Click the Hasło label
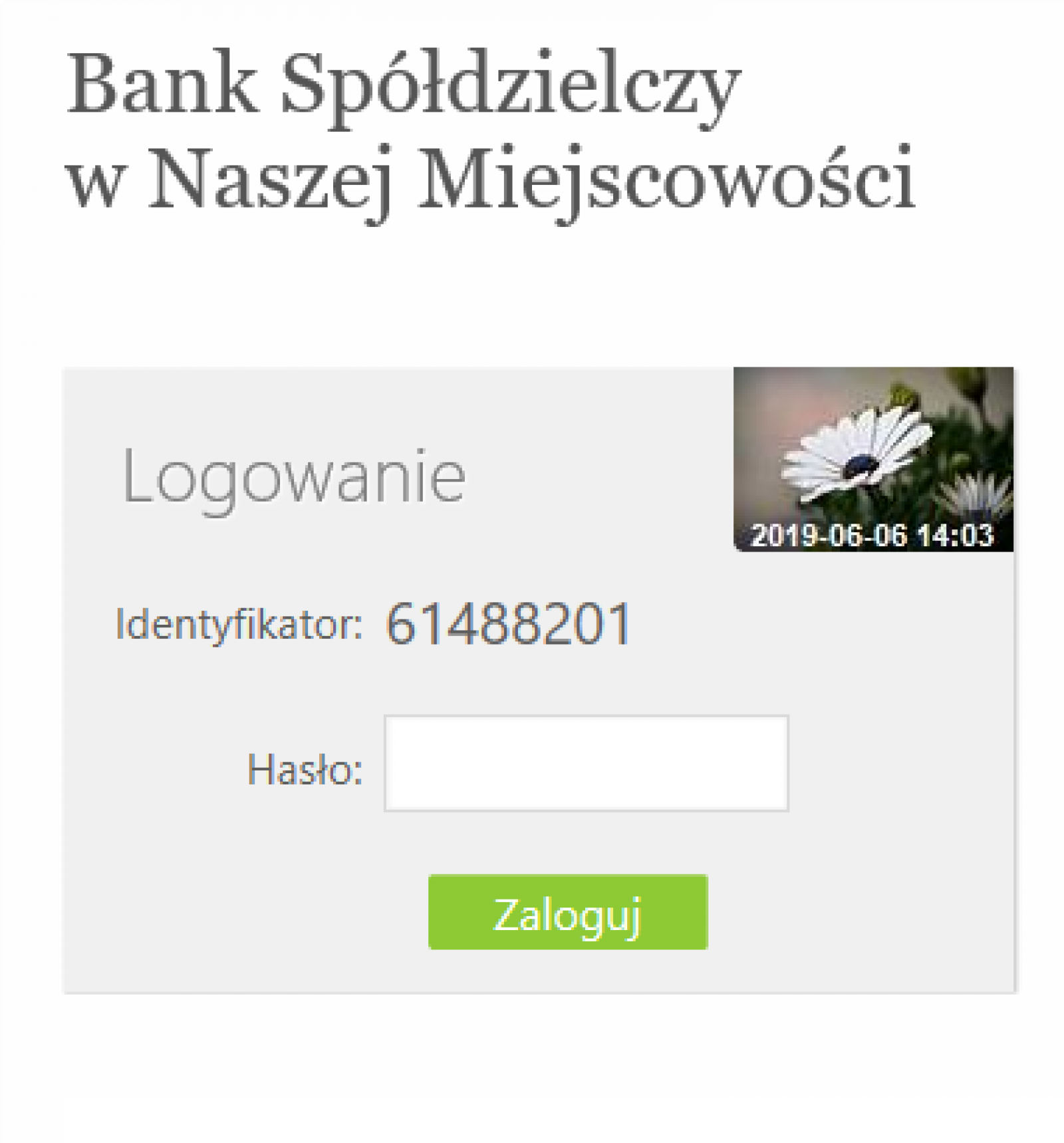This screenshot has height=1143, width=1064. pyautogui.click(x=305, y=770)
